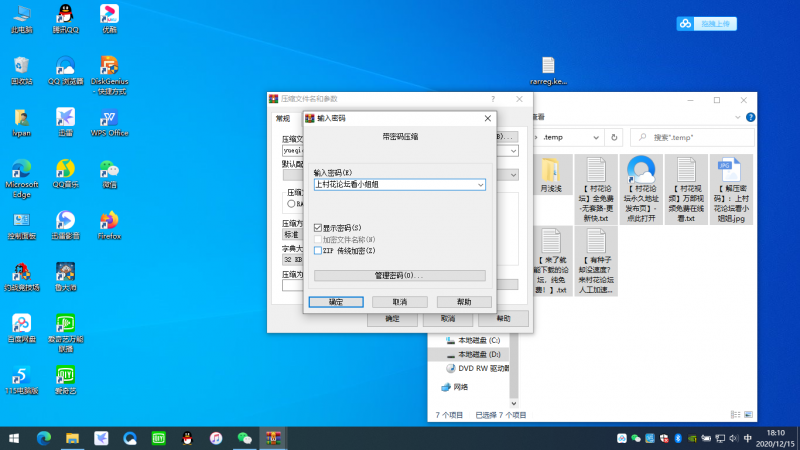Click the Baidu cloud upload widget
This screenshot has width=800, height=450.
[707, 23]
